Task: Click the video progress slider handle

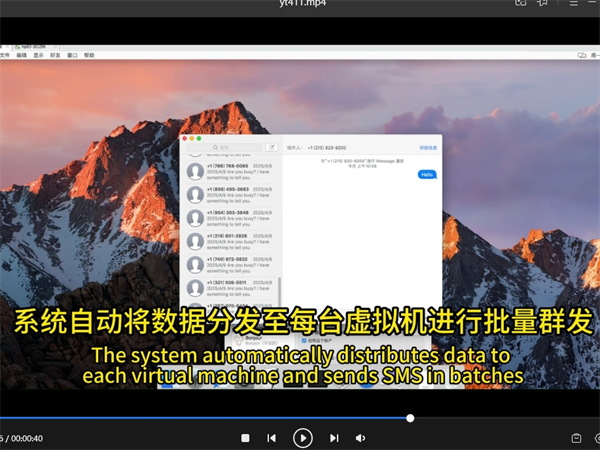Action: click(410, 418)
